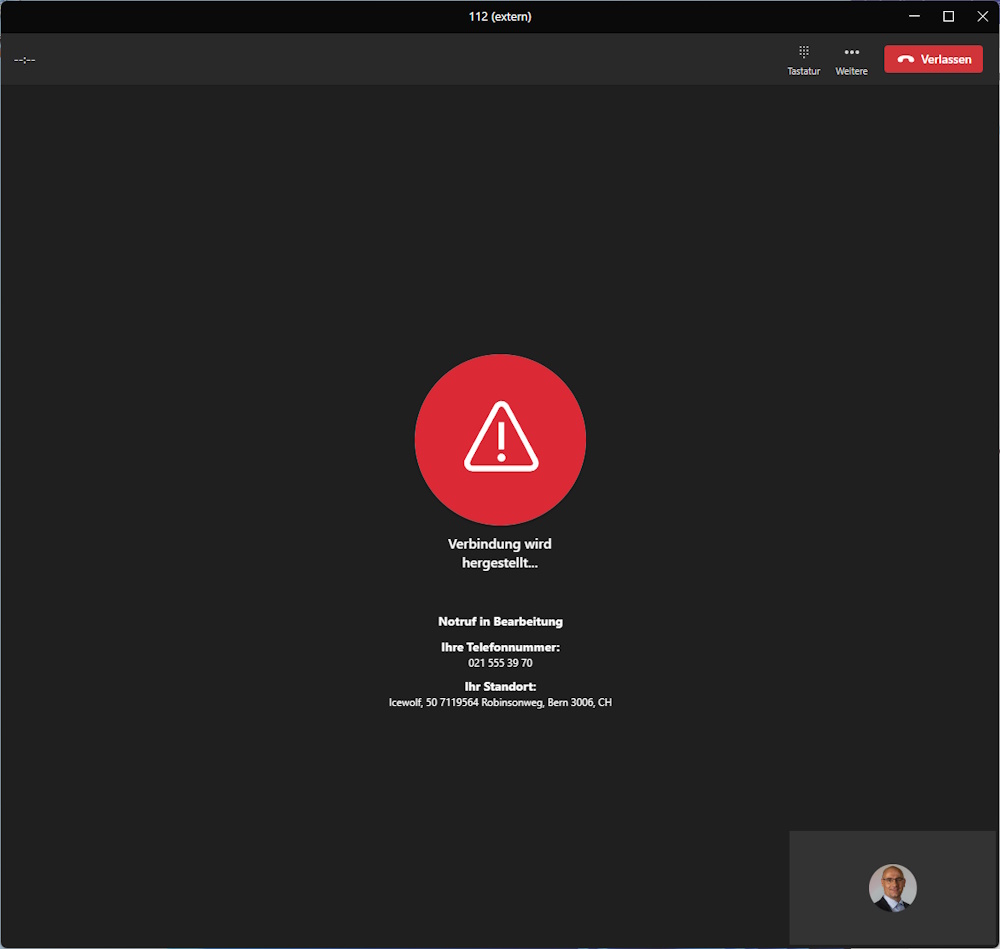Click Verlassen to end the call

click(x=933, y=59)
